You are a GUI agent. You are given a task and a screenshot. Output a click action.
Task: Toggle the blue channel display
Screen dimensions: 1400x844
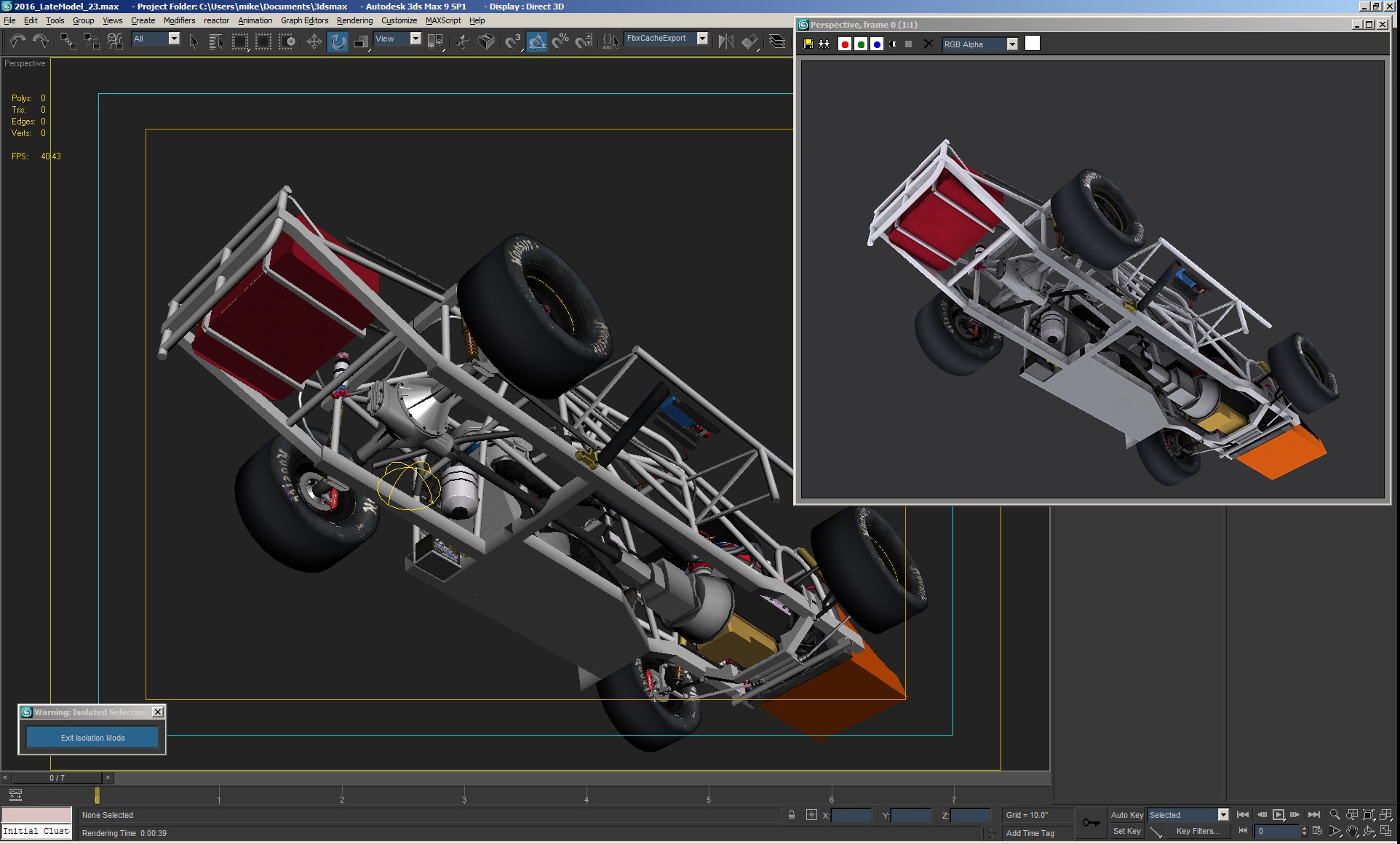[x=877, y=44]
